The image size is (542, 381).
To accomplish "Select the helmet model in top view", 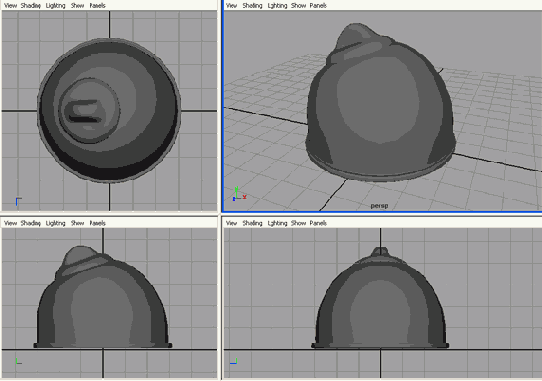I will click(109, 110).
